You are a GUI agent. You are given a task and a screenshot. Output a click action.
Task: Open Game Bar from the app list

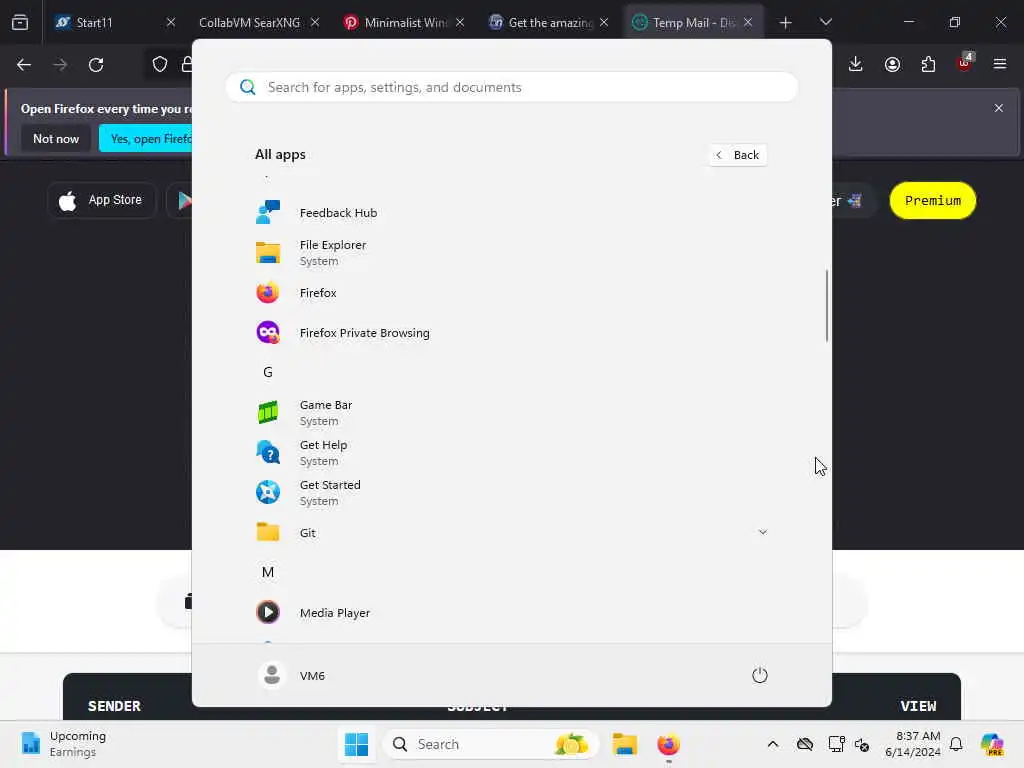[x=511, y=413]
